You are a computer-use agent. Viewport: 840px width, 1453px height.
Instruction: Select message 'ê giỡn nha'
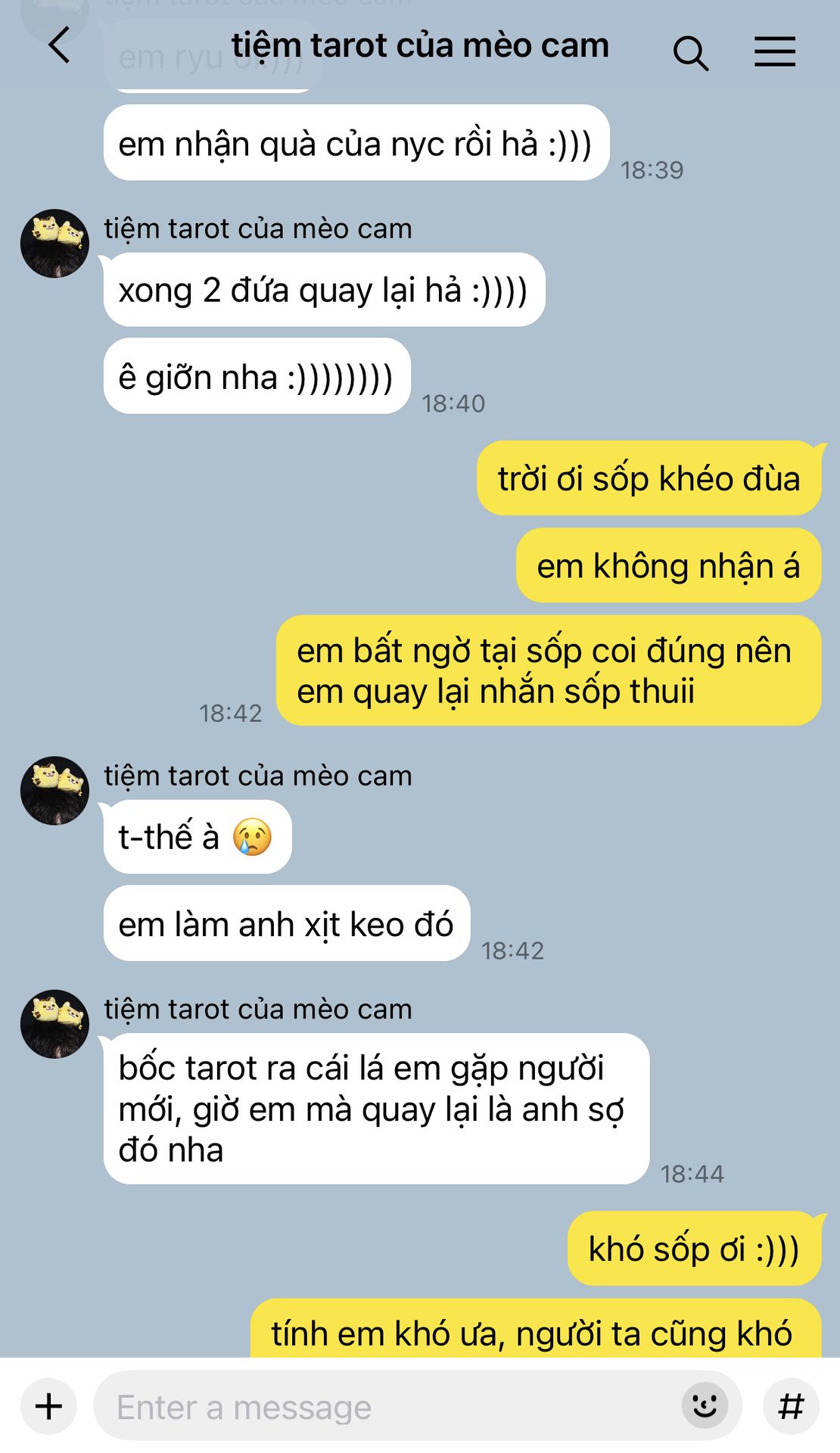[257, 376]
